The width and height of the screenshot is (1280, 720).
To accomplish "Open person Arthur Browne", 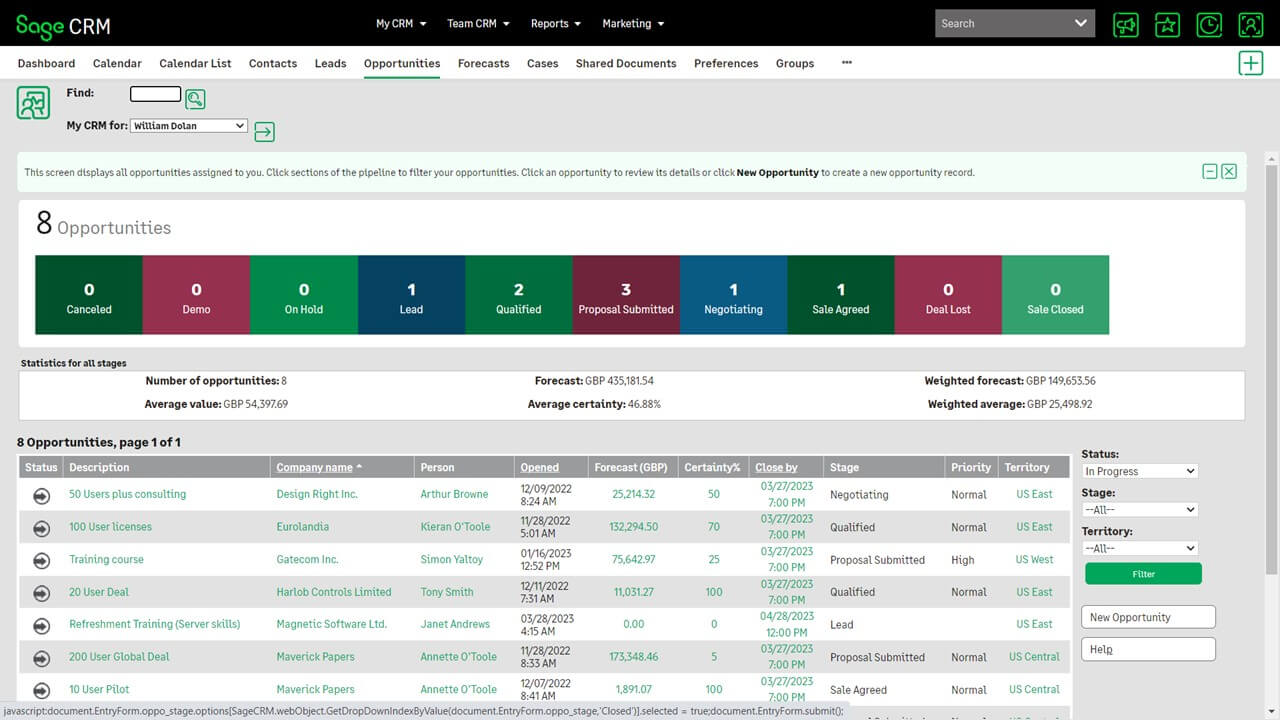I will [454, 495].
